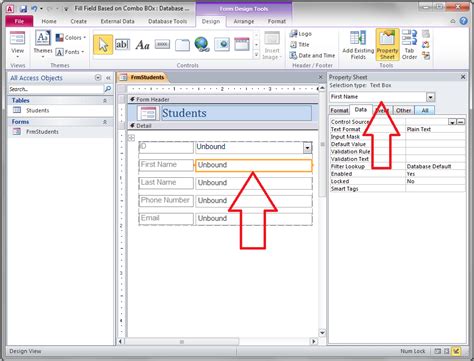Switch to Layout View in status bar
Viewport: 474px width, 361px height.
pos(447,351)
